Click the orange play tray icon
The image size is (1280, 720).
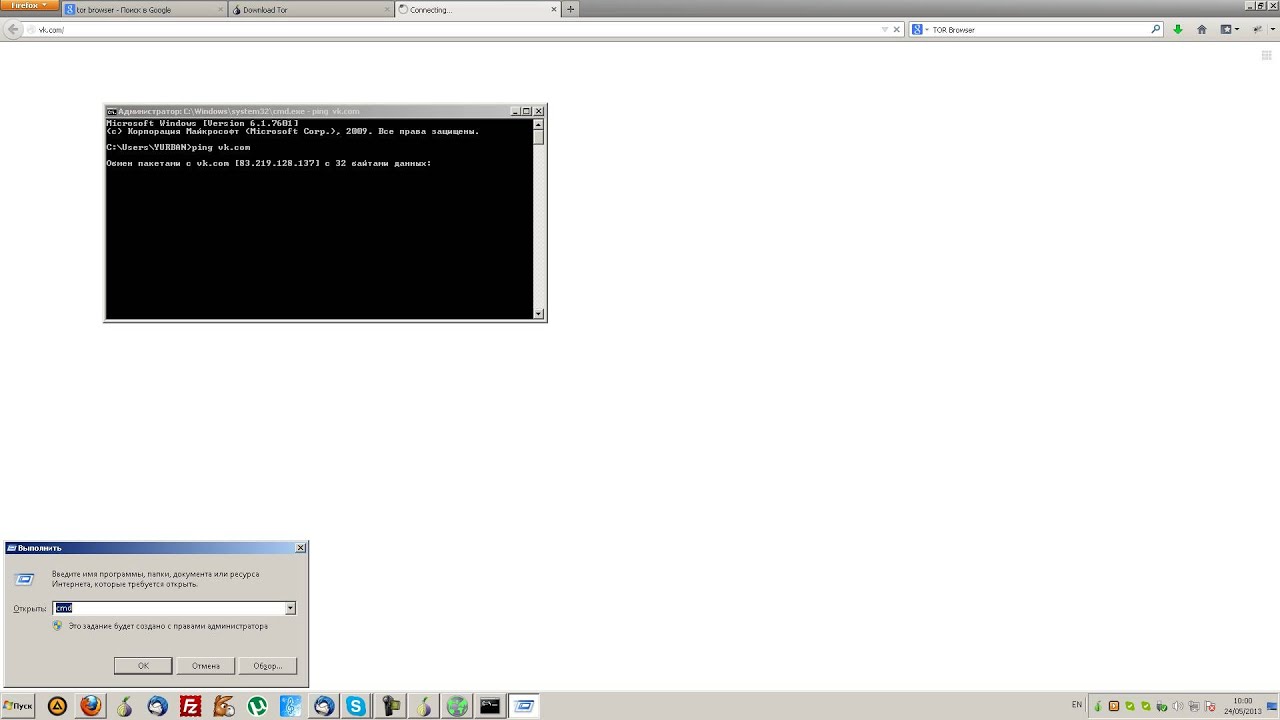point(1114,706)
